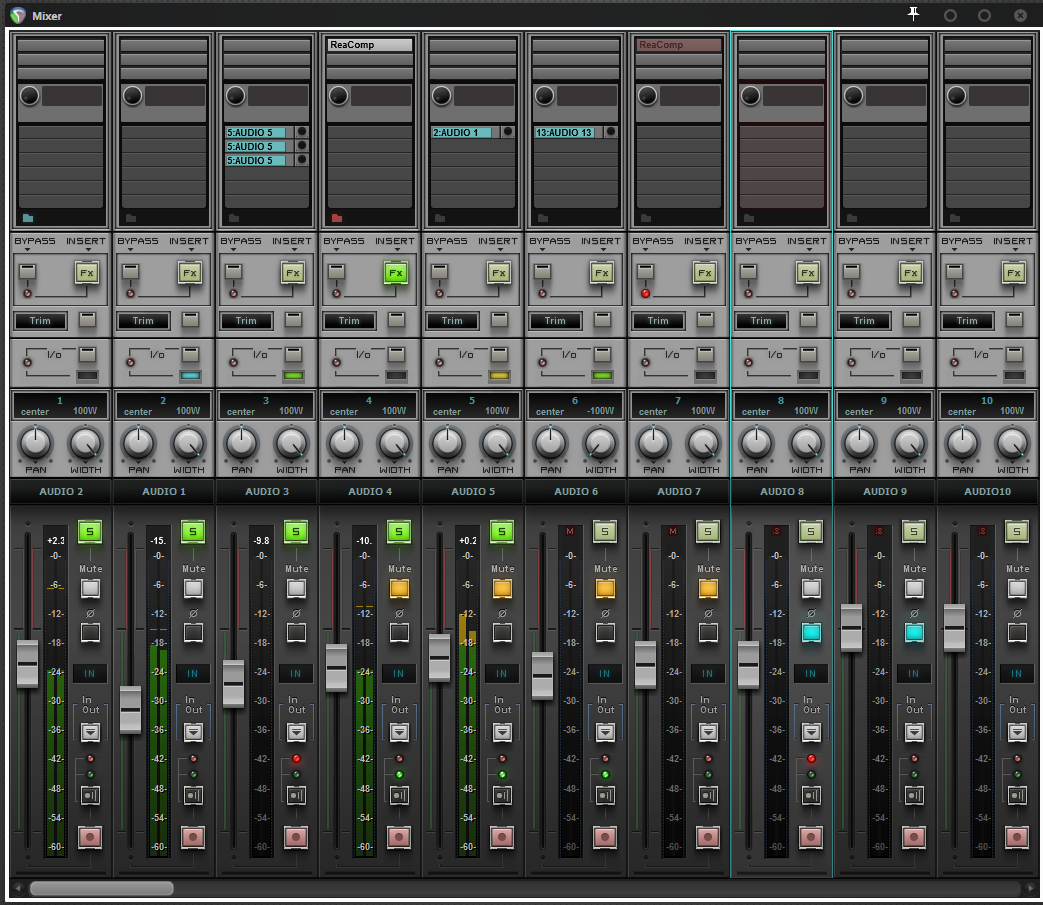Select the top 5:AUDIO 5 send on AUDIO 3
This screenshot has height=905, width=1043.
tap(257, 132)
